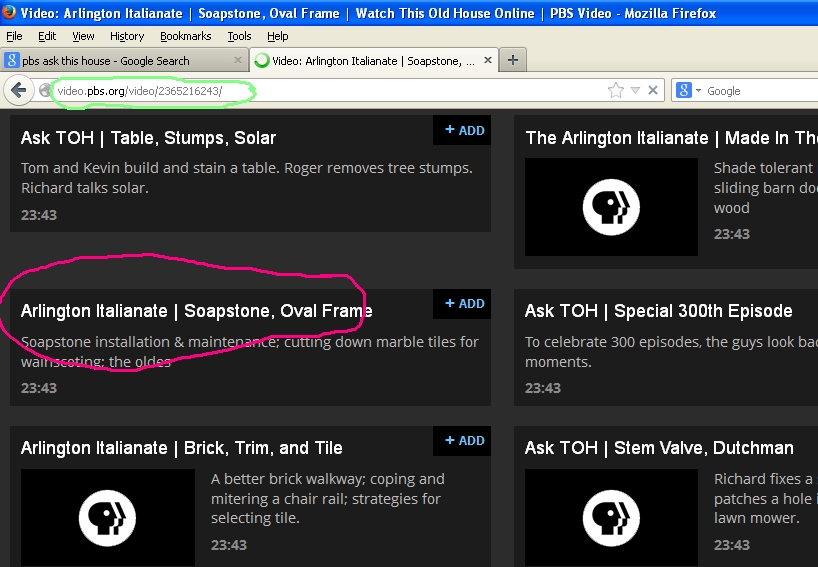Image resolution: width=818 pixels, height=567 pixels.
Task: Click the Brick, Trim, and Tile PBS thumbnail
Action: [x=107, y=517]
